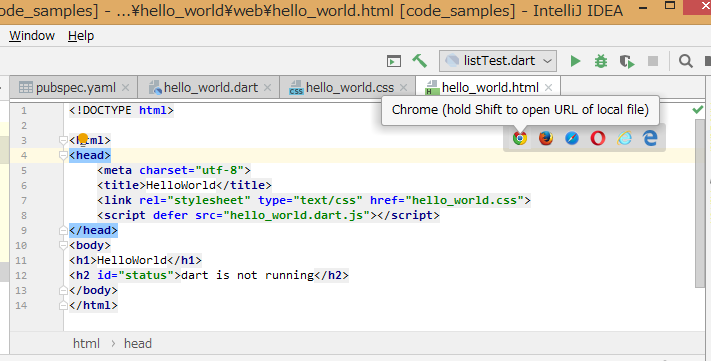
Task: Close the pubspec.yaml tab
Action: coord(126,88)
